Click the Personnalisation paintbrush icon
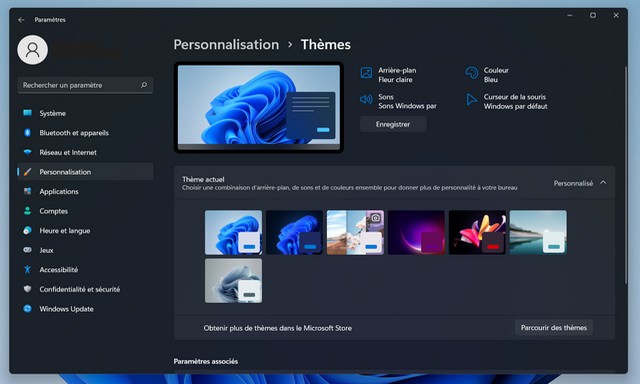This screenshot has width=640, height=384. [27, 172]
